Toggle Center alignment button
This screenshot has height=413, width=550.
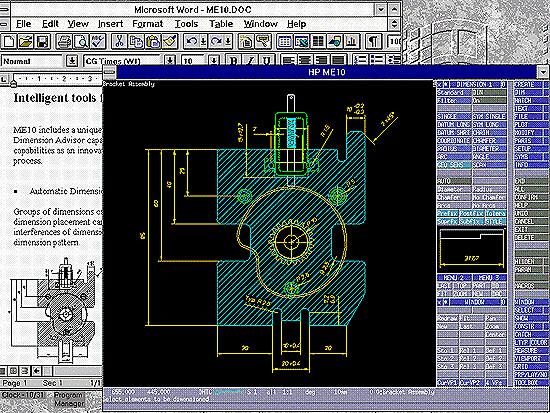coord(305,60)
